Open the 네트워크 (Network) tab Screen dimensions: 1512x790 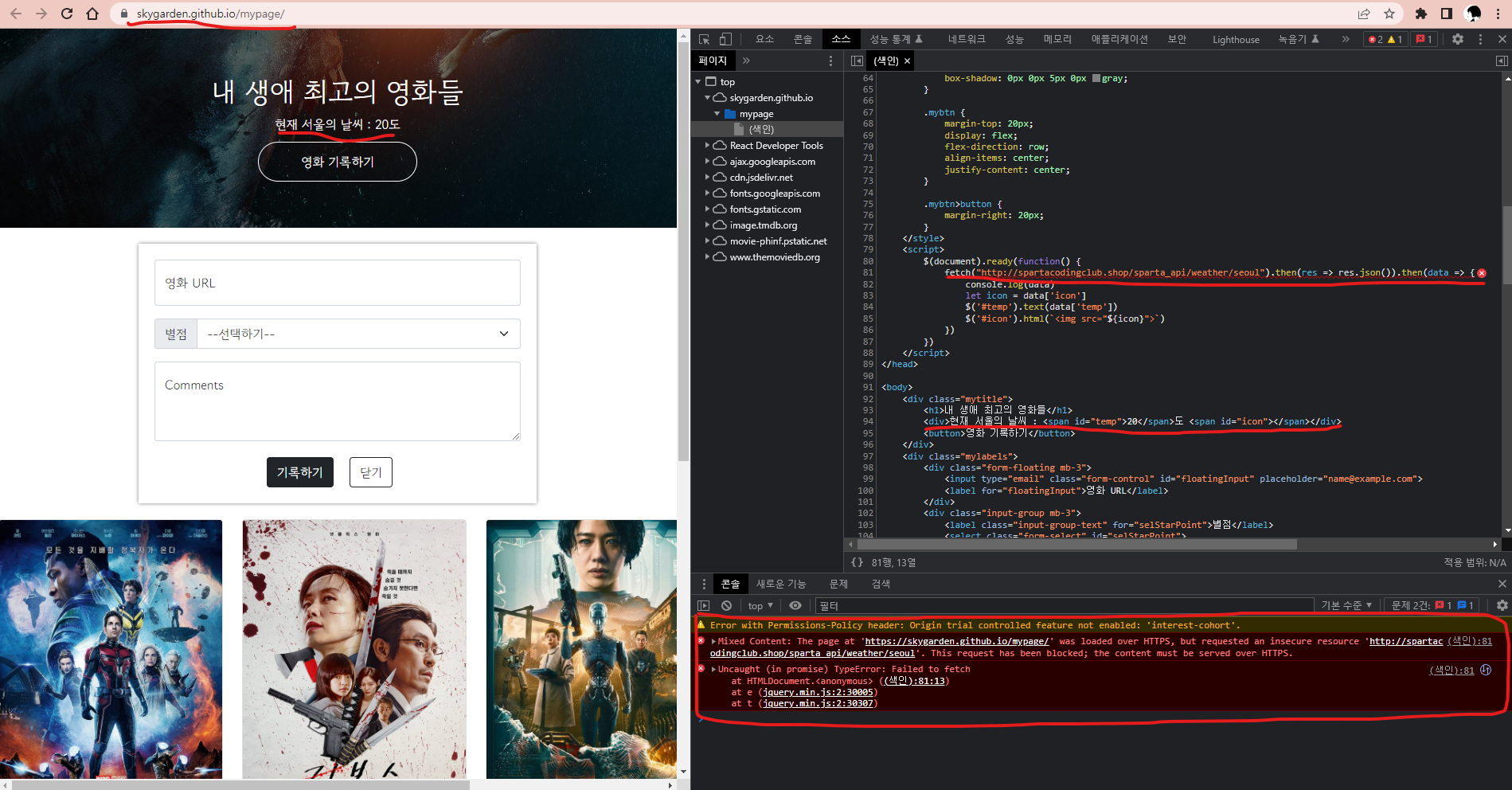967,39
